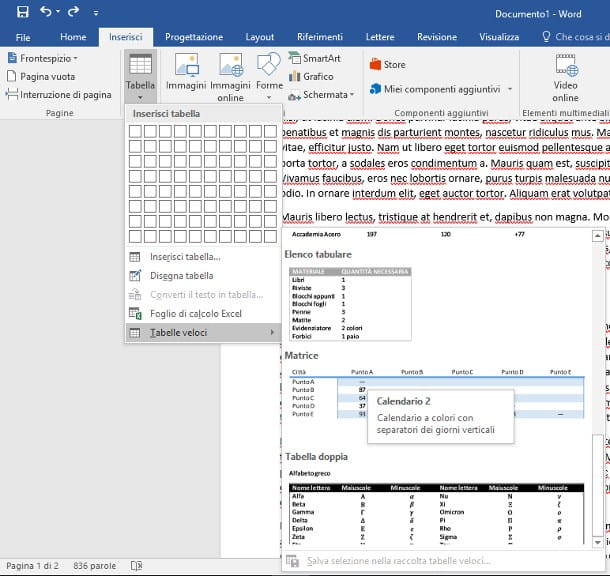Screen dimensions: 610x576
Task: Click the Undo arrow icon
Action: [x=47, y=12]
